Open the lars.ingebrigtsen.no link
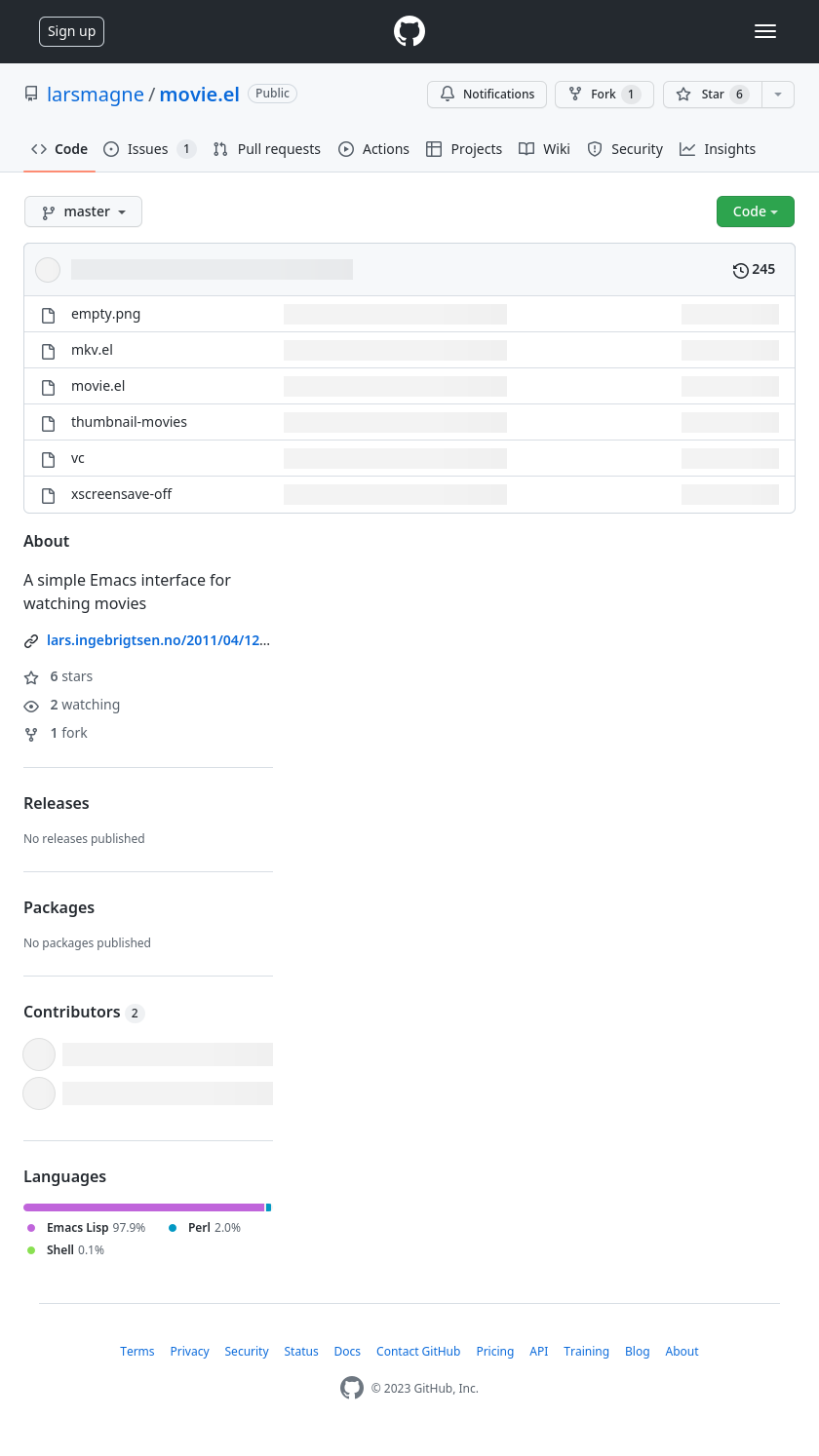 pos(158,640)
